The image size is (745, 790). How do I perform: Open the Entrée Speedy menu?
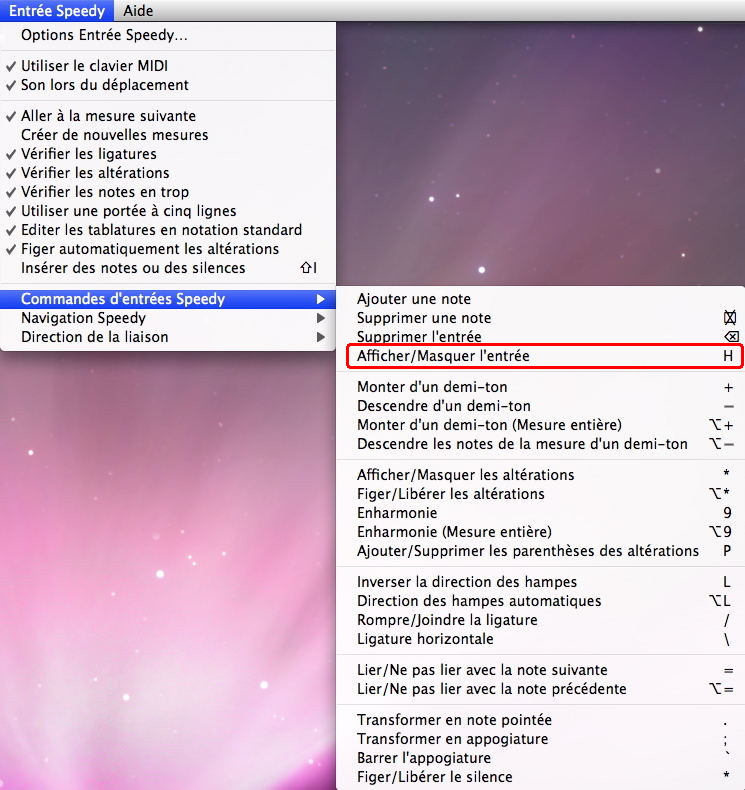57,10
